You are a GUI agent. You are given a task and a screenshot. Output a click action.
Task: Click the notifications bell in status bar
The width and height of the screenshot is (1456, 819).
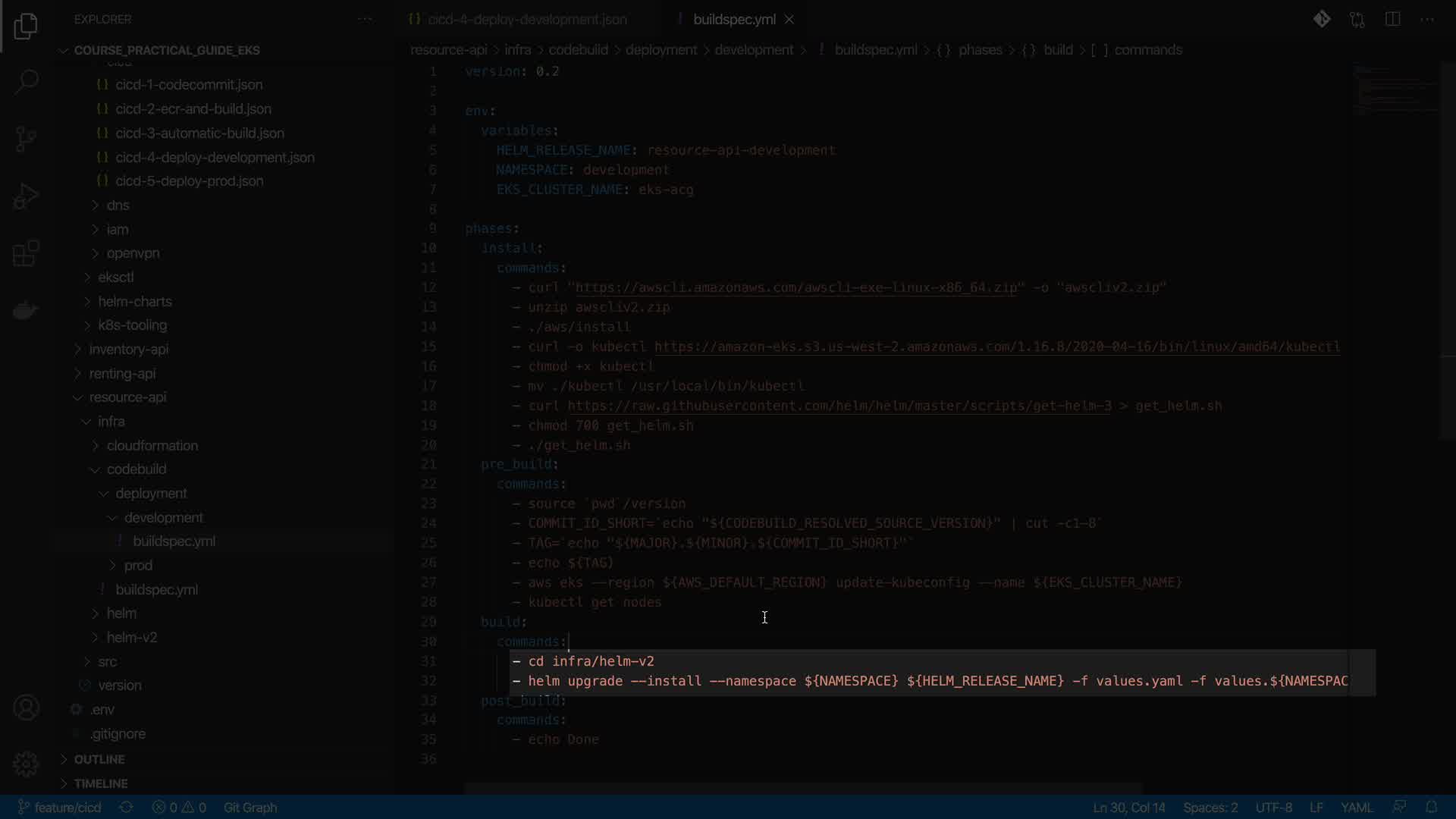[1431, 807]
